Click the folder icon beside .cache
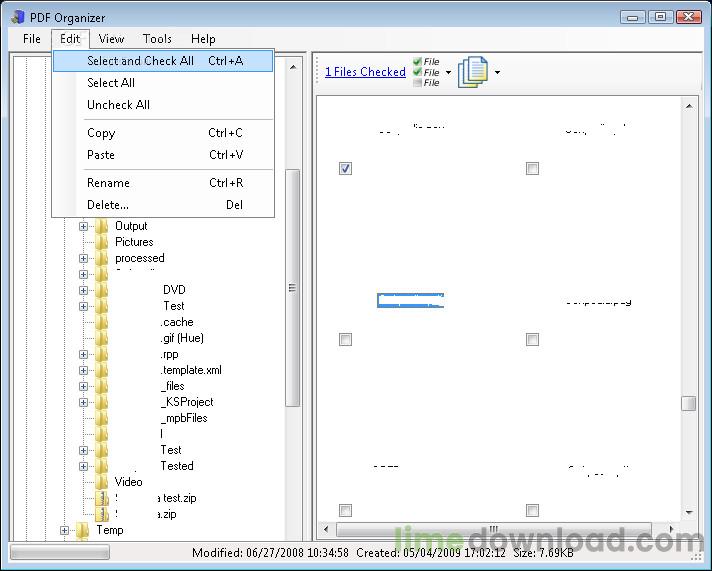712x571 pixels. click(x=101, y=322)
